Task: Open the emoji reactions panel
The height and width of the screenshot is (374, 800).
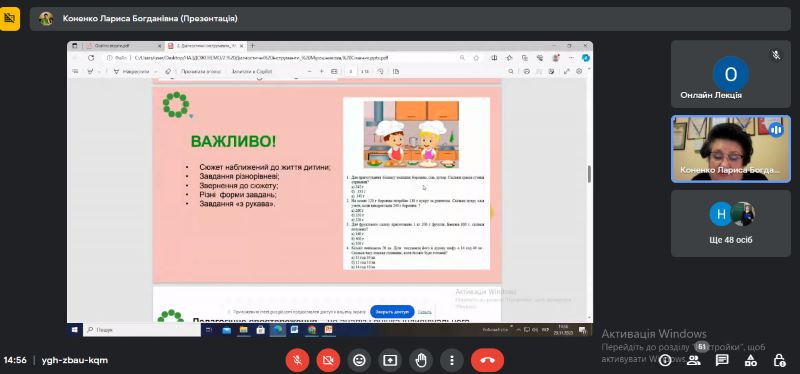Action: 359,360
